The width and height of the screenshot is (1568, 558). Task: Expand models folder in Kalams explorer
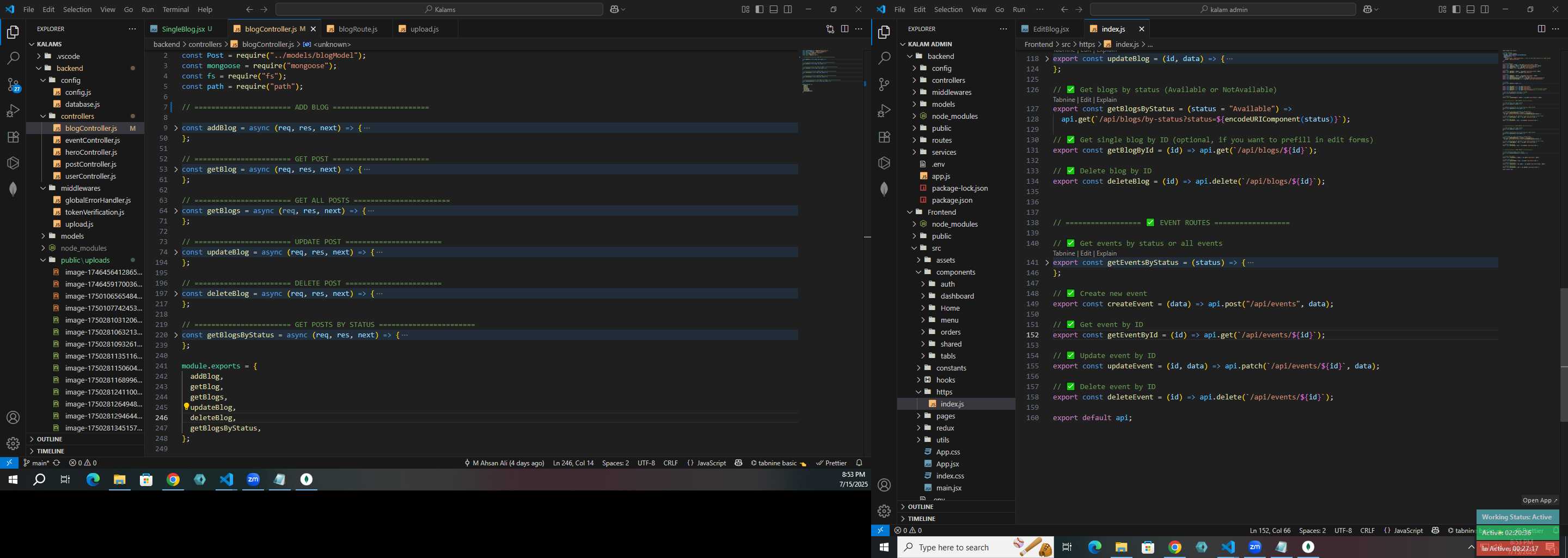(43, 236)
